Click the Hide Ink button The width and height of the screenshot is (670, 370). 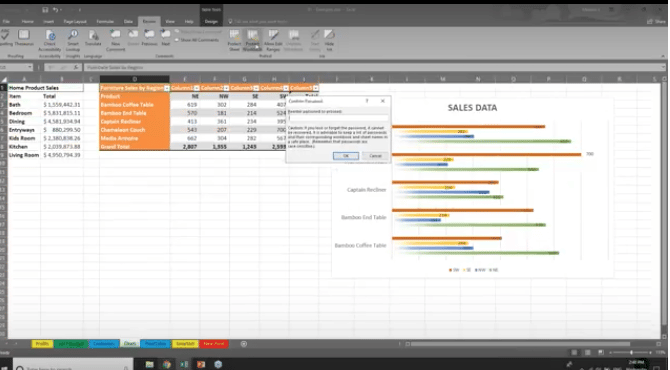click(329, 40)
